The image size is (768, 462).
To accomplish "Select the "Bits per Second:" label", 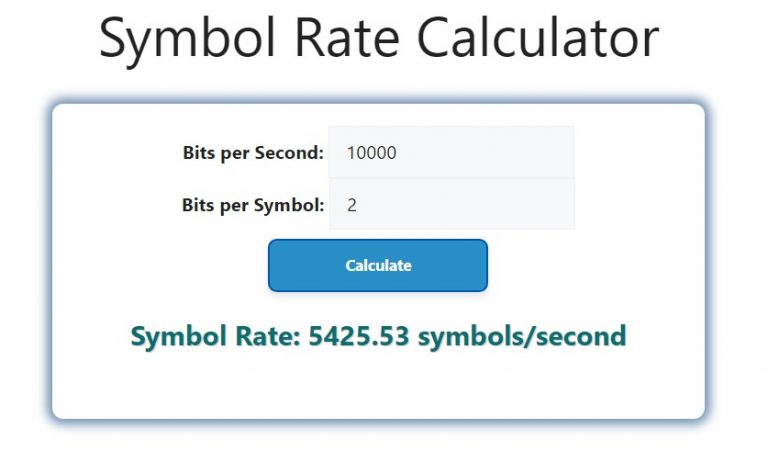I will tap(253, 153).
